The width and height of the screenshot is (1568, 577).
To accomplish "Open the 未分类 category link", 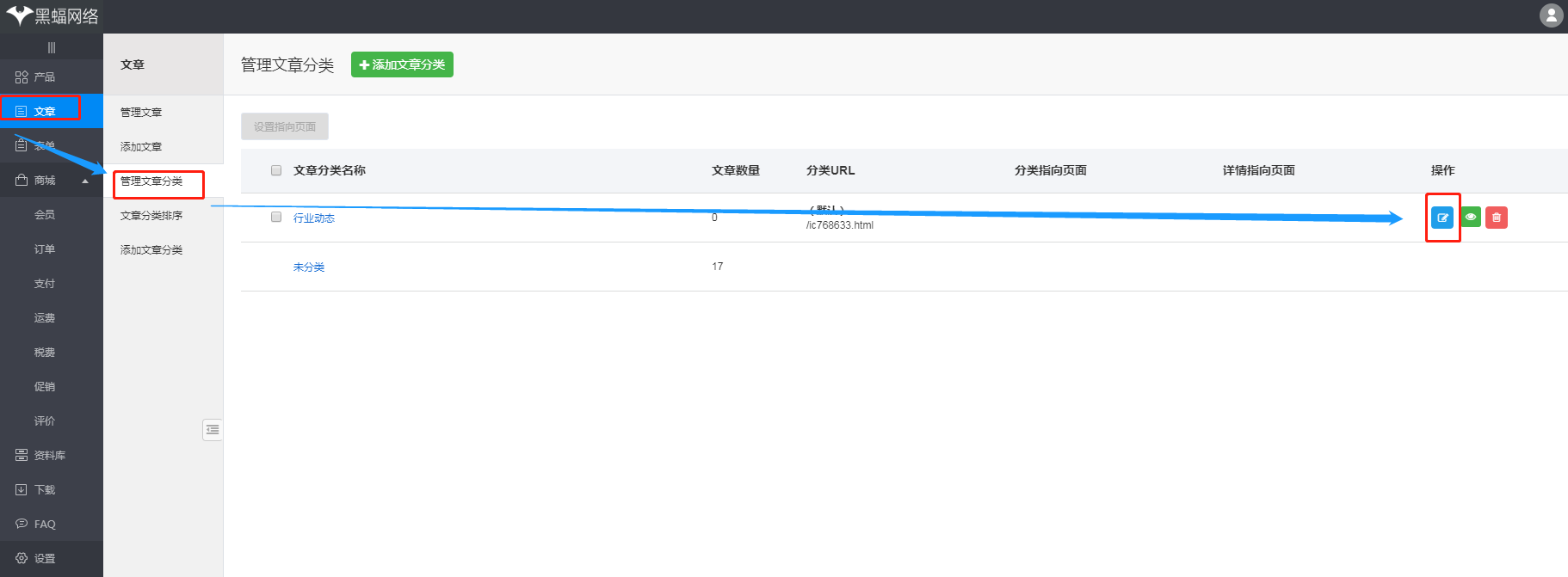I will coord(309,267).
